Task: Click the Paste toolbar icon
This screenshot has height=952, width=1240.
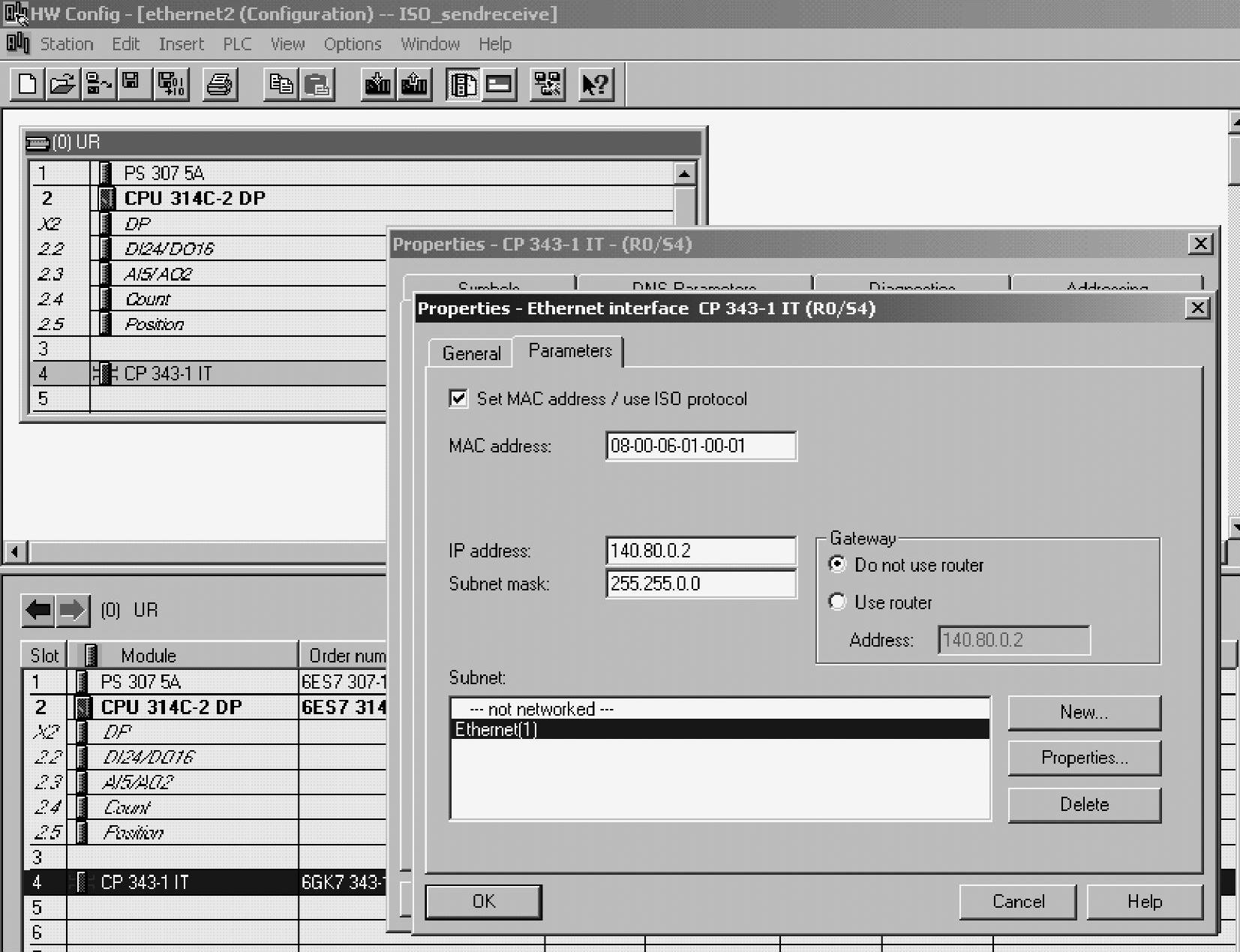Action: coord(317,83)
